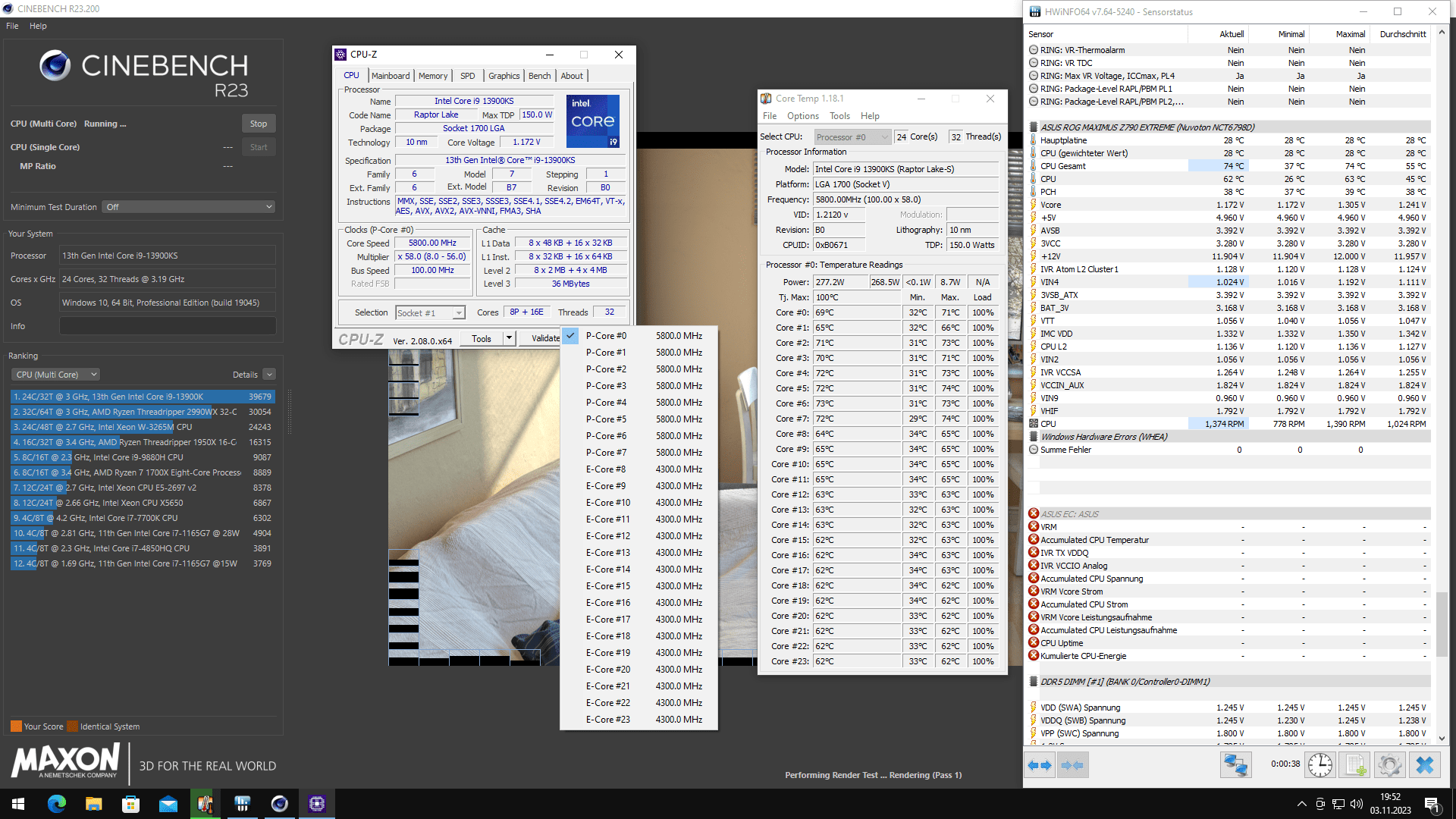Click Summe Fehler circle icon in HWiNFO
This screenshot has width=1456, height=819.
pos(1033,450)
